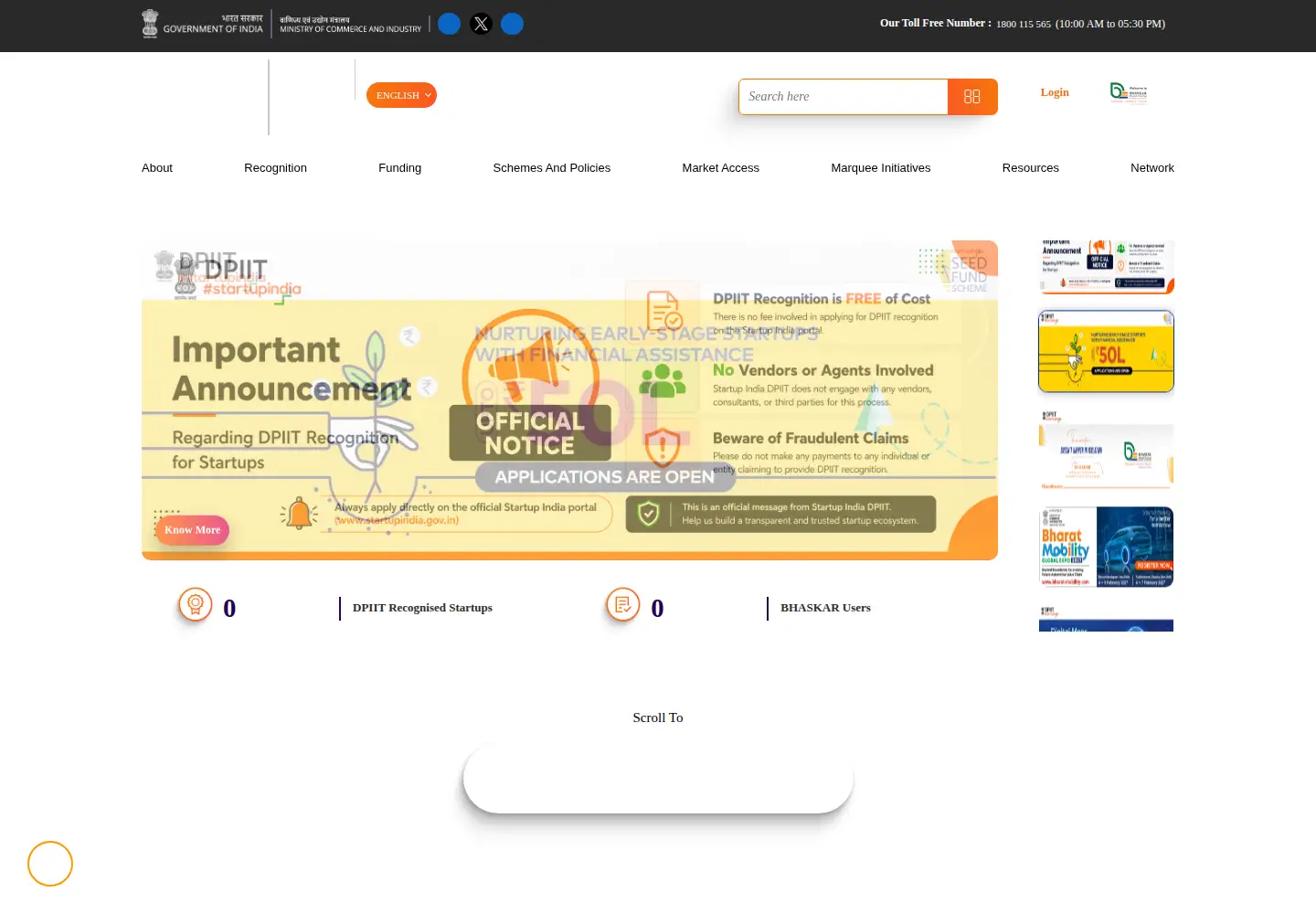Click the blue social icon after the X icon
The image size is (1316, 914).
[x=512, y=24]
